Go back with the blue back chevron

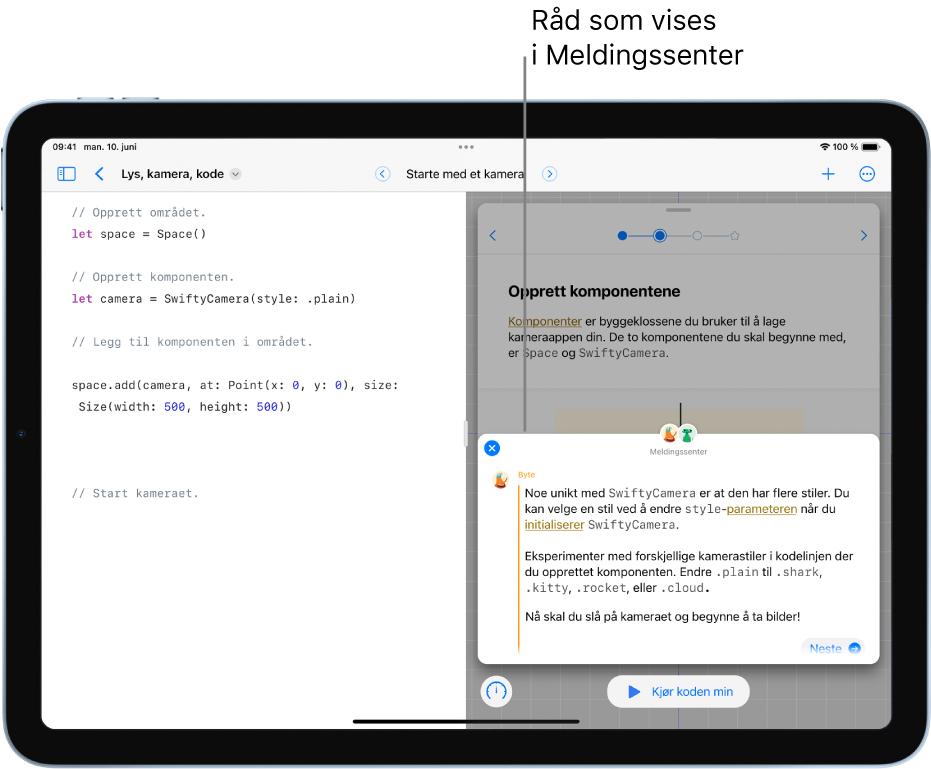(99, 174)
